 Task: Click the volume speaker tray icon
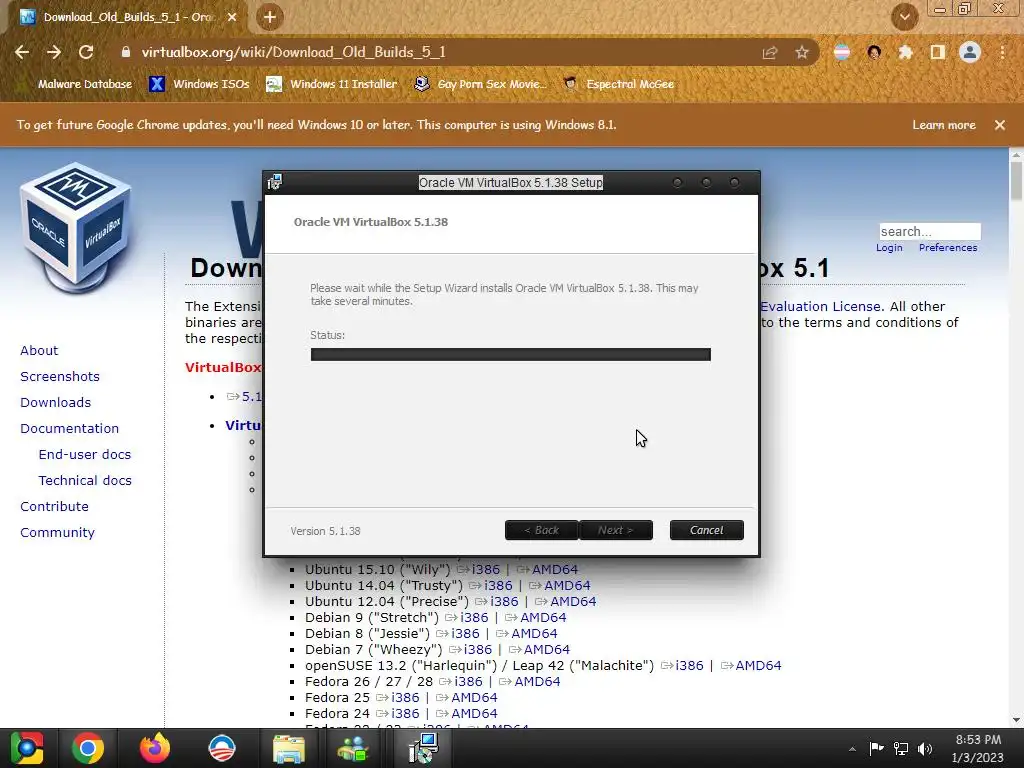point(925,749)
